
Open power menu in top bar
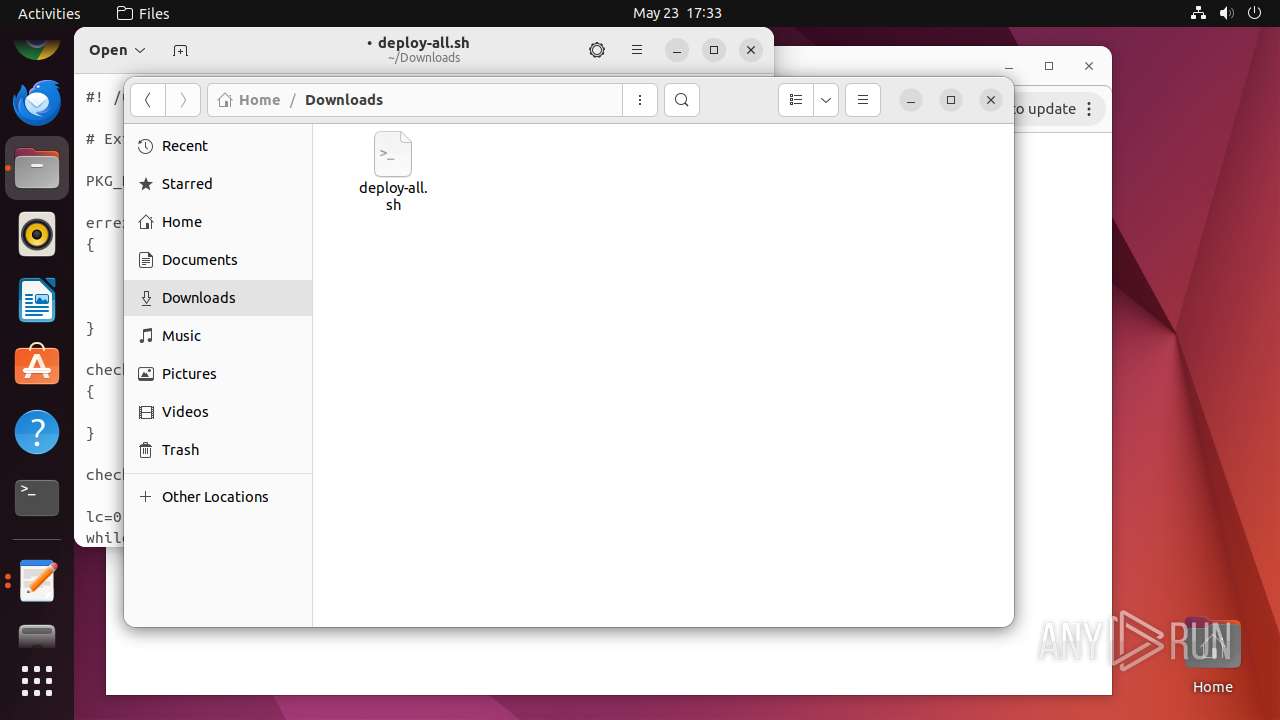1254,13
